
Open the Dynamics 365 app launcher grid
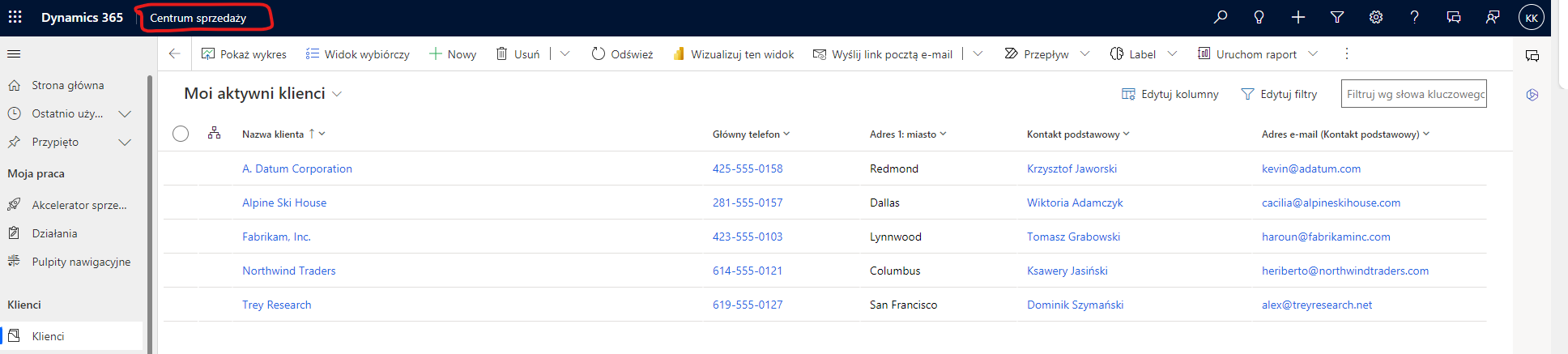15,17
